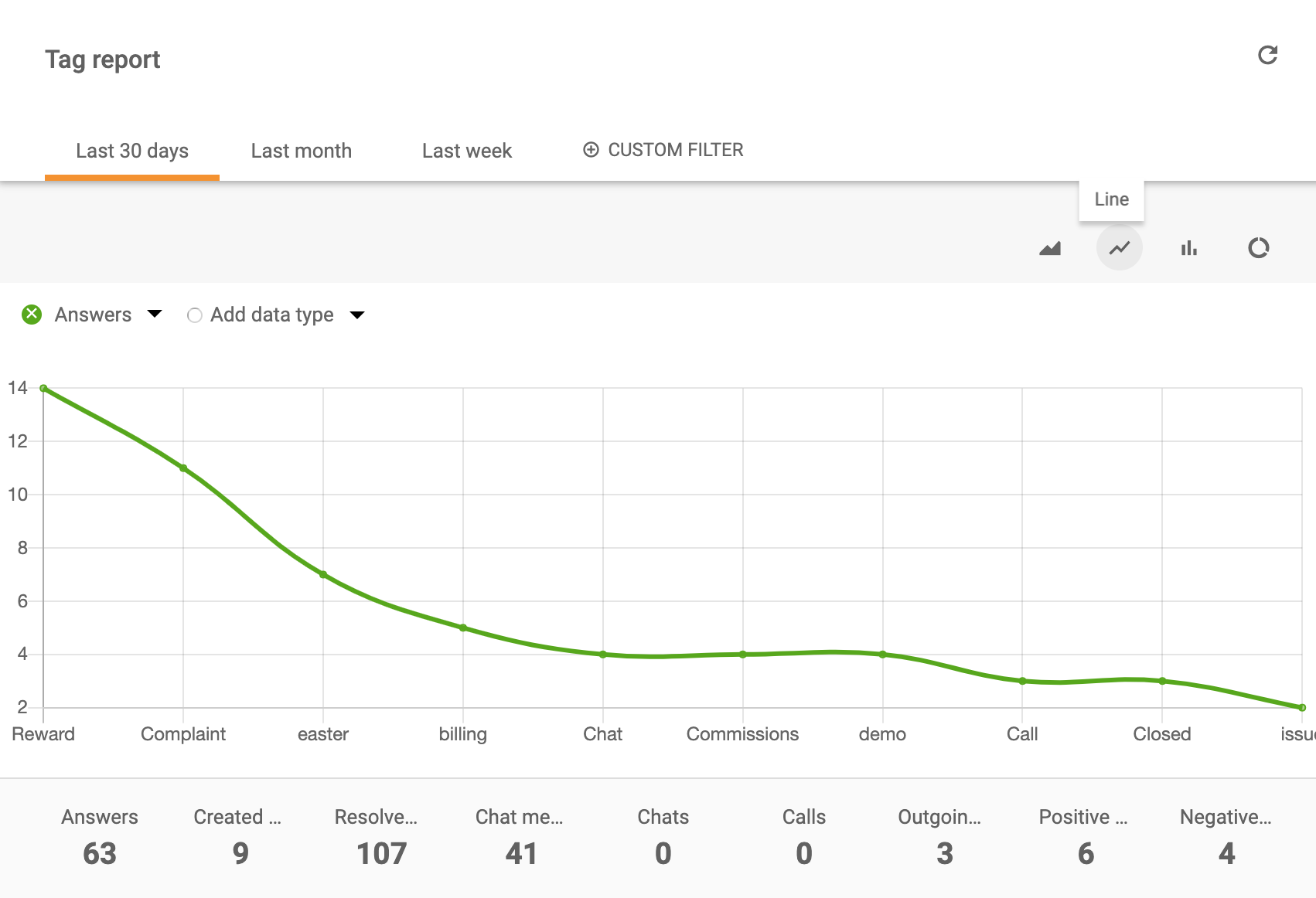Switch to area chart view

[x=1050, y=248]
